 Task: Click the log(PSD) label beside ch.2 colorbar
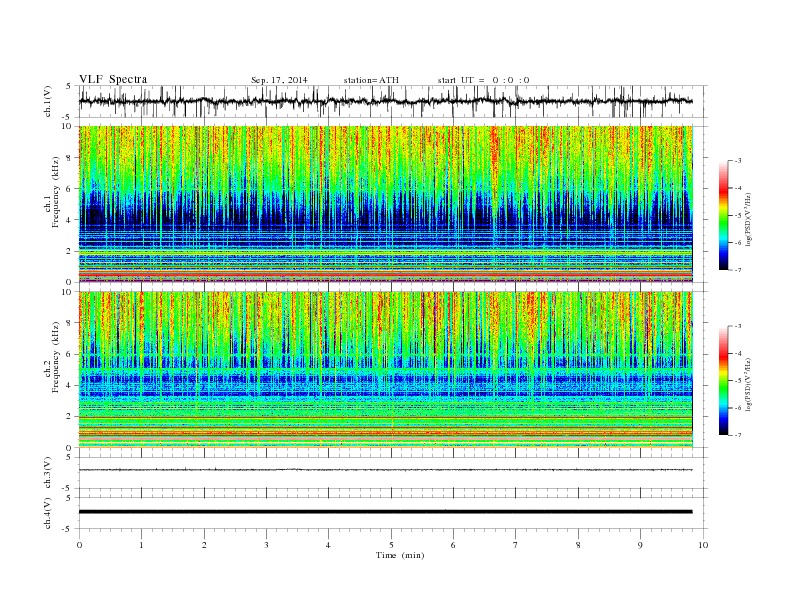748,384
